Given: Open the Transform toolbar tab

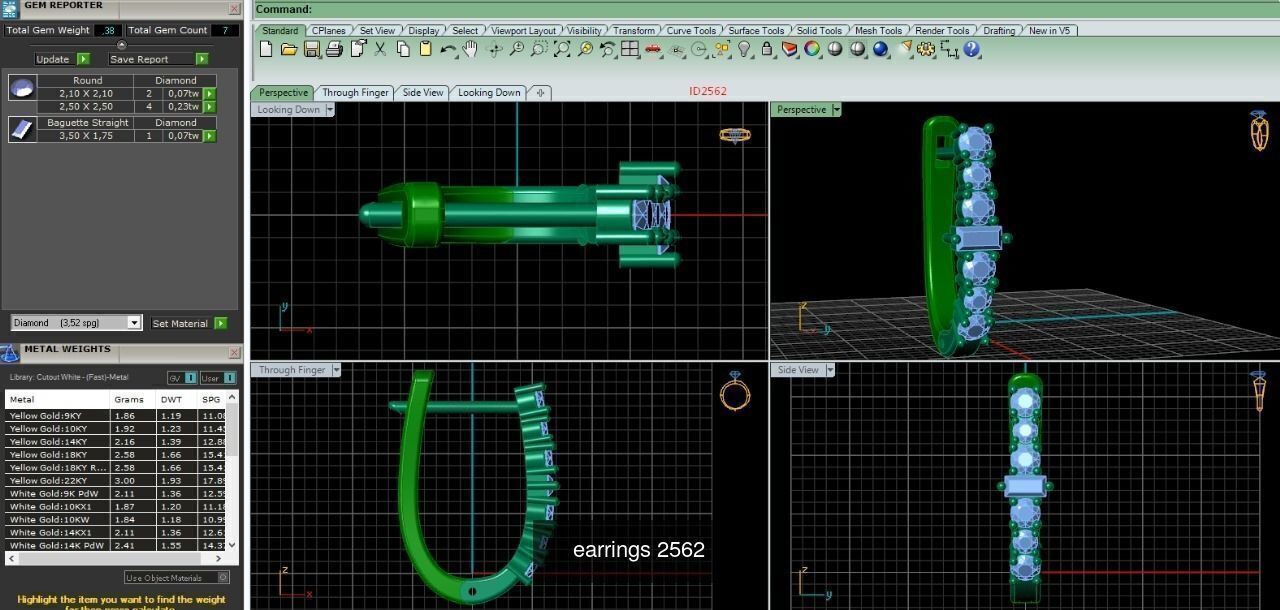Looking at the screenshot, I should [634, 31].
